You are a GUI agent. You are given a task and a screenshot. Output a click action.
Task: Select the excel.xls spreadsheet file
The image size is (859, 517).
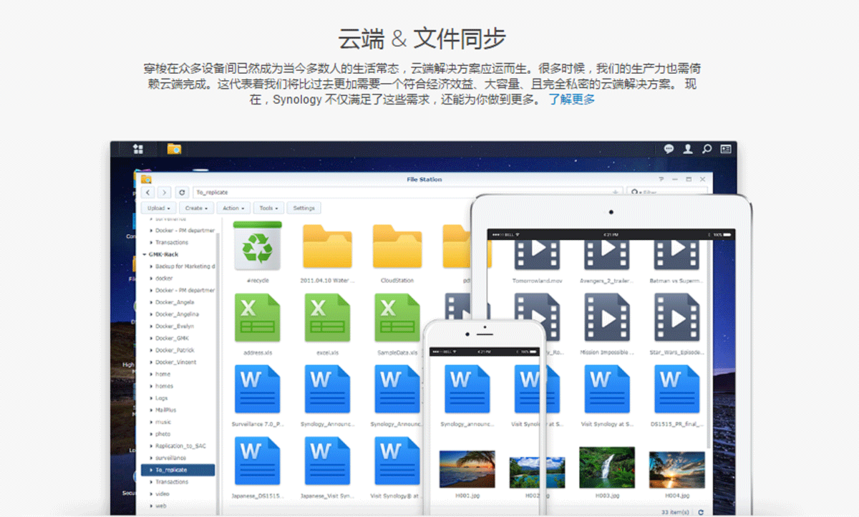[x=328, y=318]
